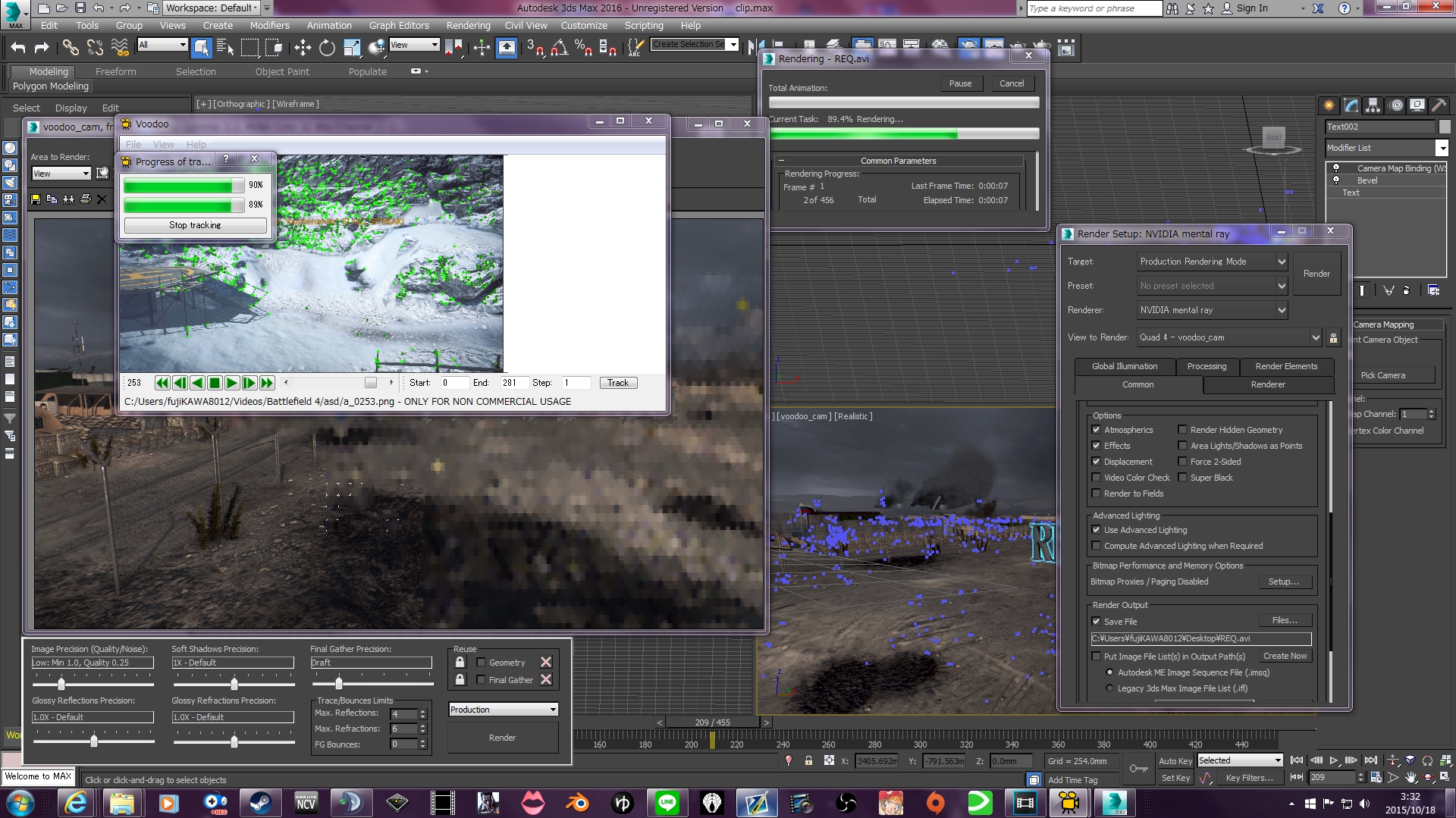The height and width of the screenshot is (818, 1456).
Task: Toggle Use Advanced Lighting checkbox
Action: pyautogui.click(x=1096, y=530)
